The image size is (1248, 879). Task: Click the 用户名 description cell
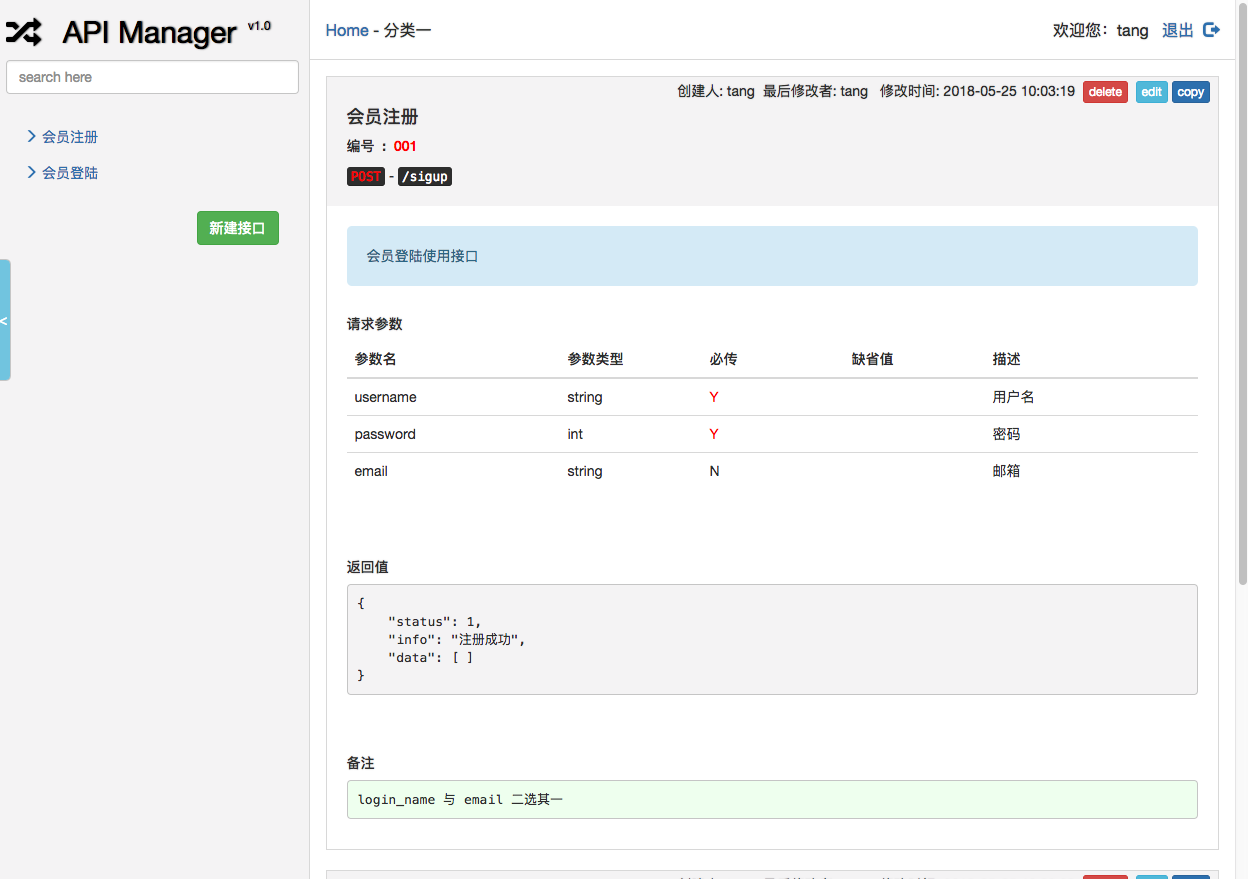(x=1014, y=397)
